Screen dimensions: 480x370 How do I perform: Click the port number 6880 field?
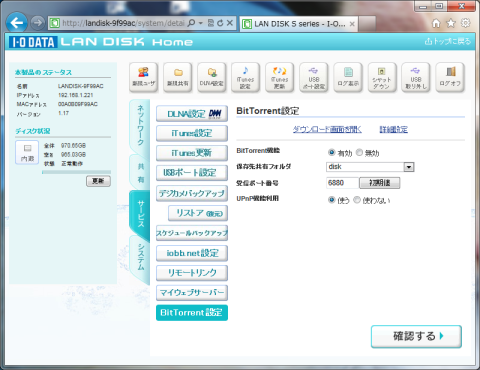point(342,183)
